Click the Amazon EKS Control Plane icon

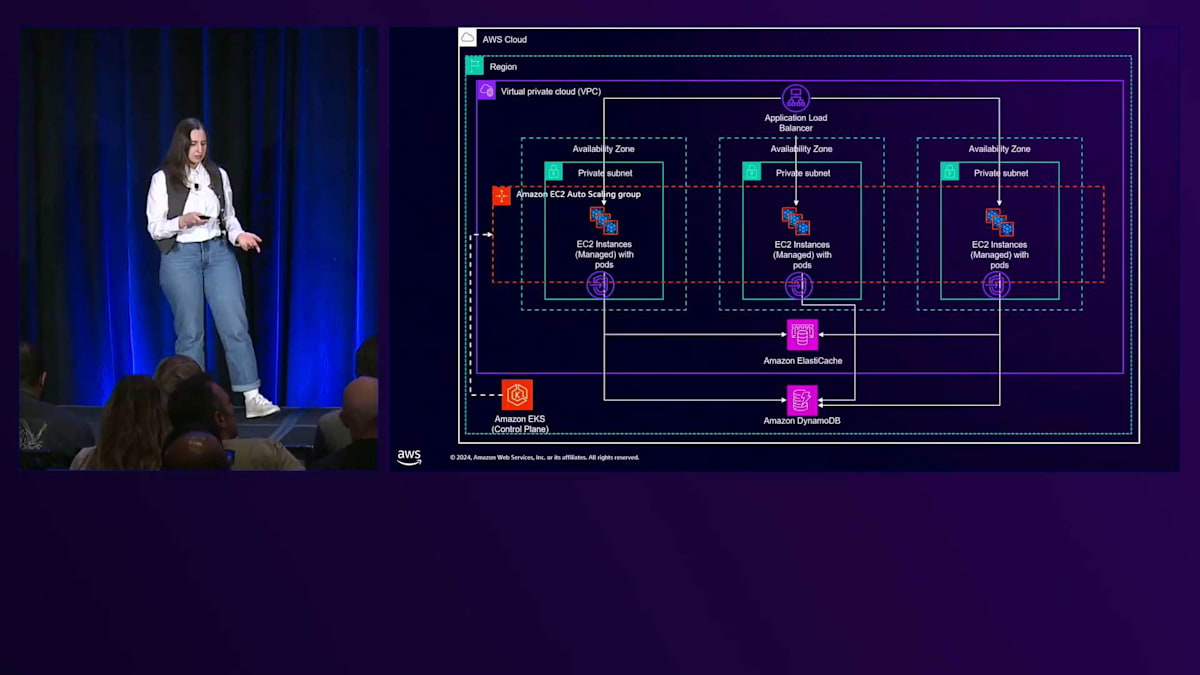517,395
